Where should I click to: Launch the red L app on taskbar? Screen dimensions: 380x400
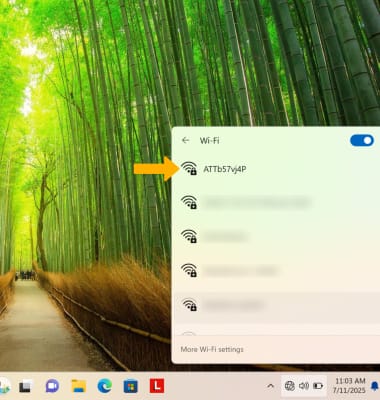tap(157, 386)
